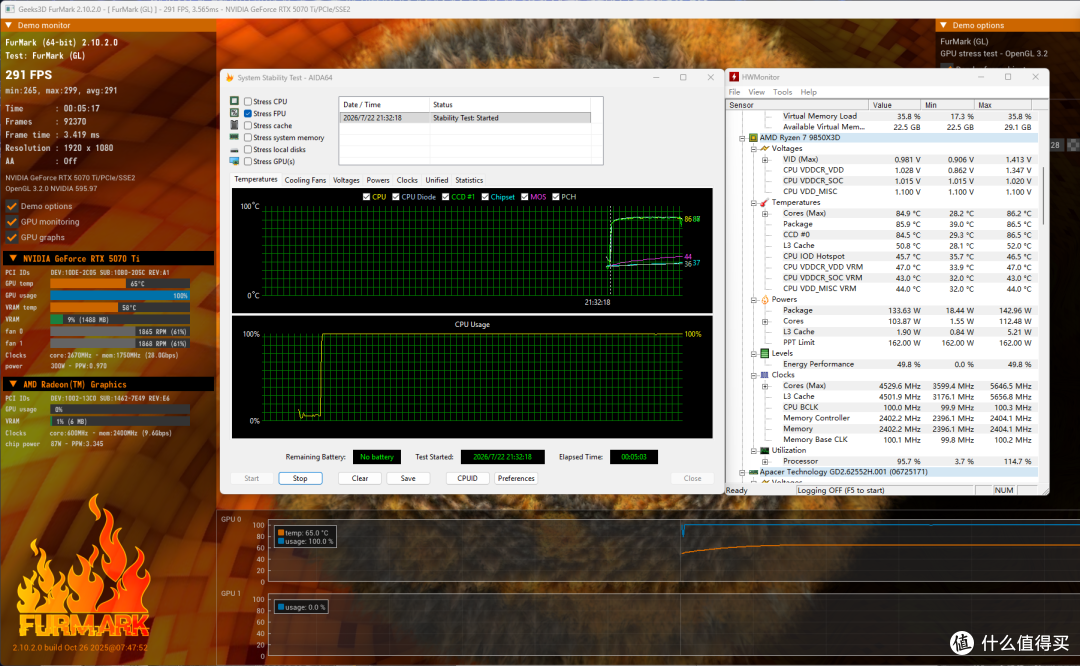Uncheck FurMark GPU monitoring option
The image size is (1080, 666).
12,222
